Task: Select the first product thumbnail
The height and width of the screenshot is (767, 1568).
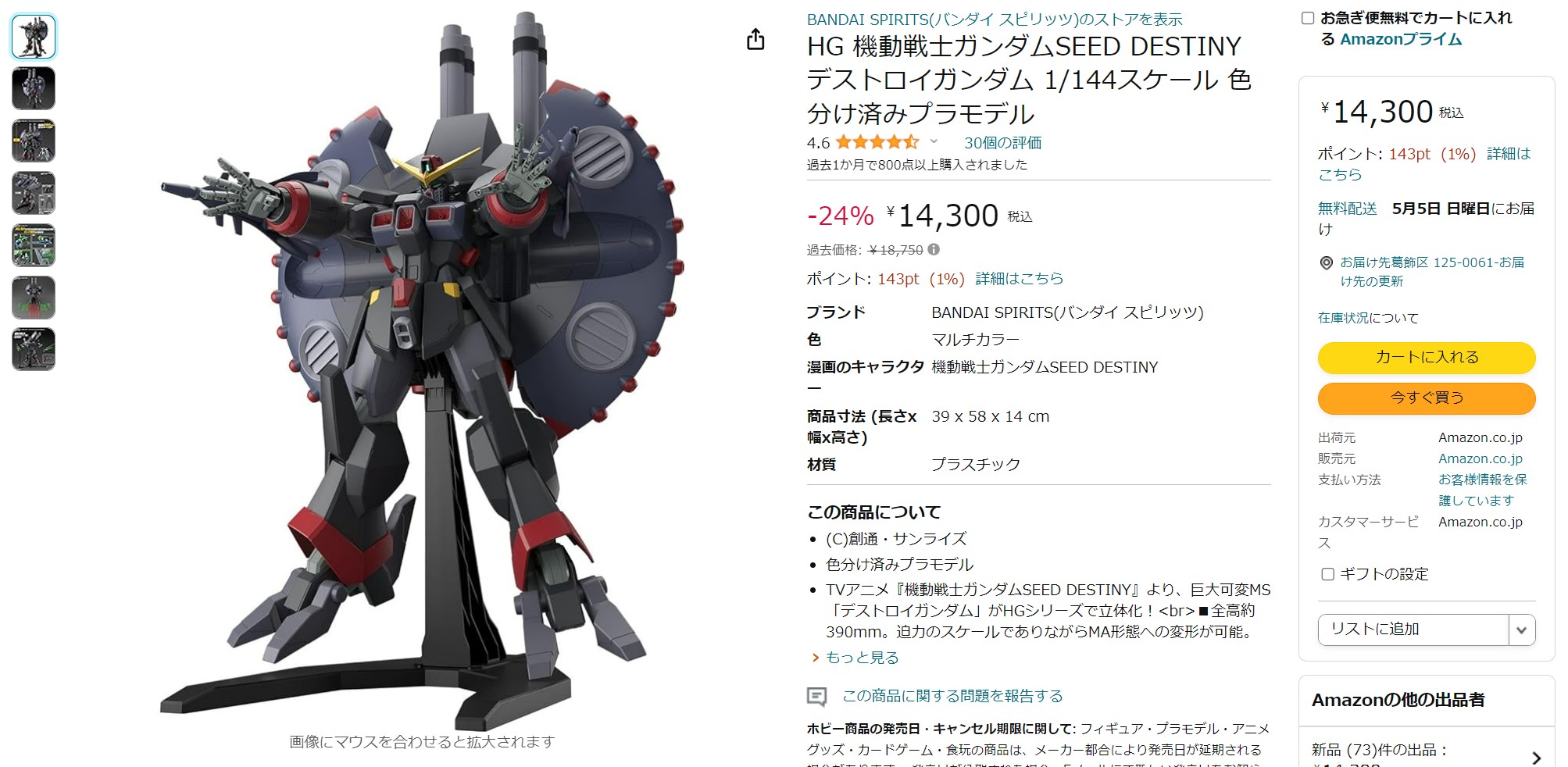Action: (x=34, y=37)
